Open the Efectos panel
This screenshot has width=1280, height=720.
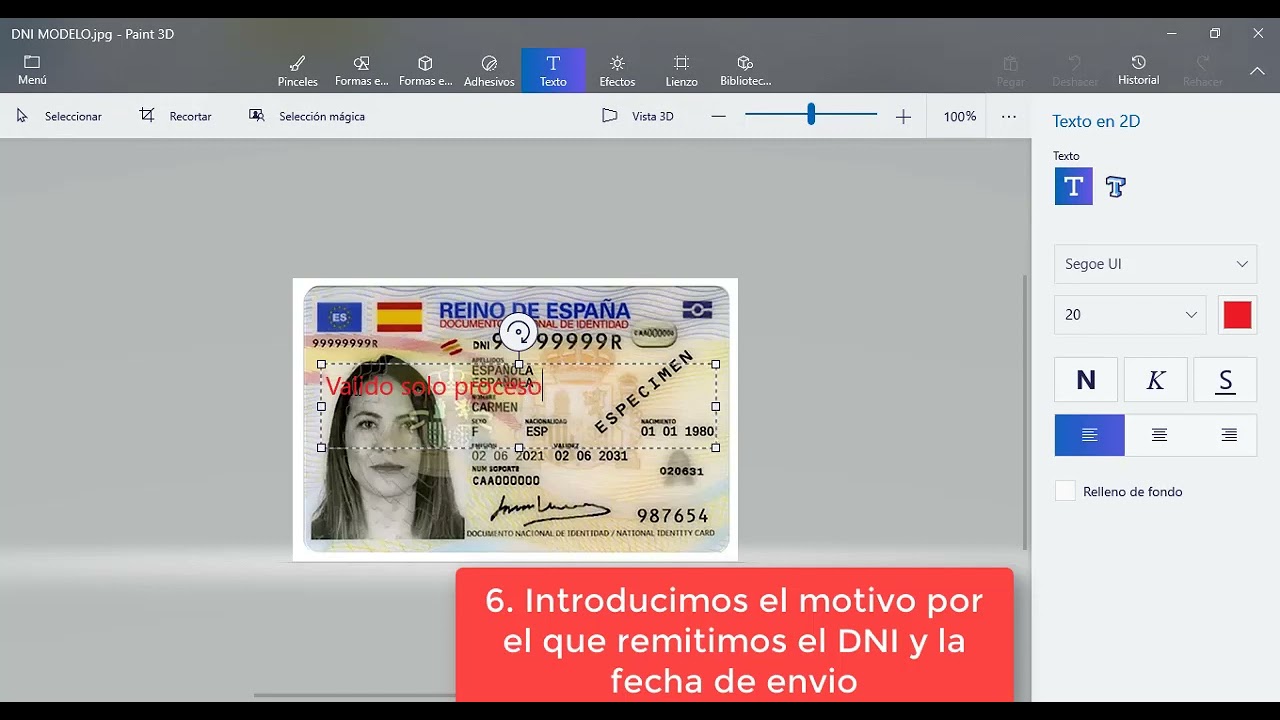(x=617, y=71)
